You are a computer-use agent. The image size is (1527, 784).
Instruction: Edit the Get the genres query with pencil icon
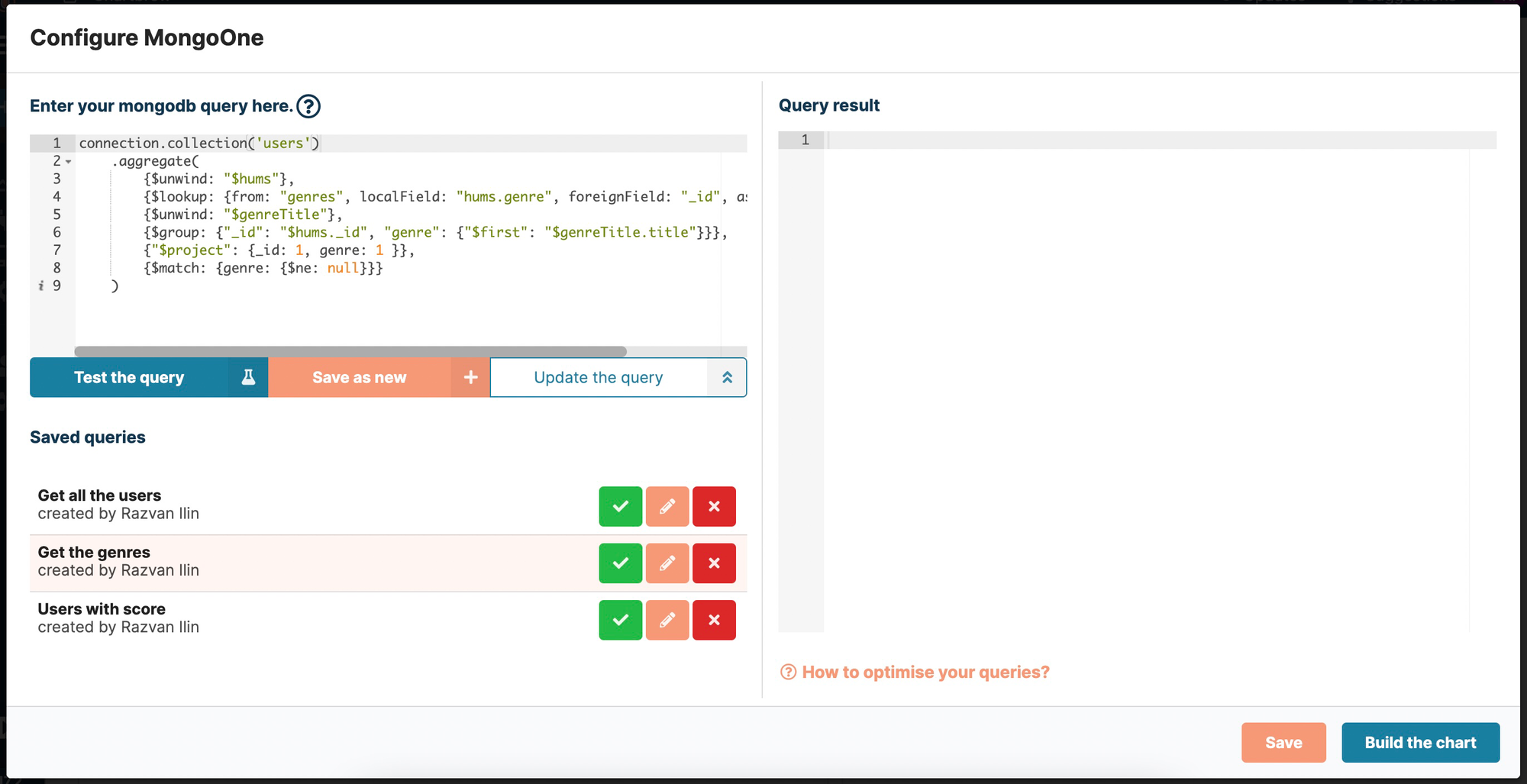click(x=667, y=563)
